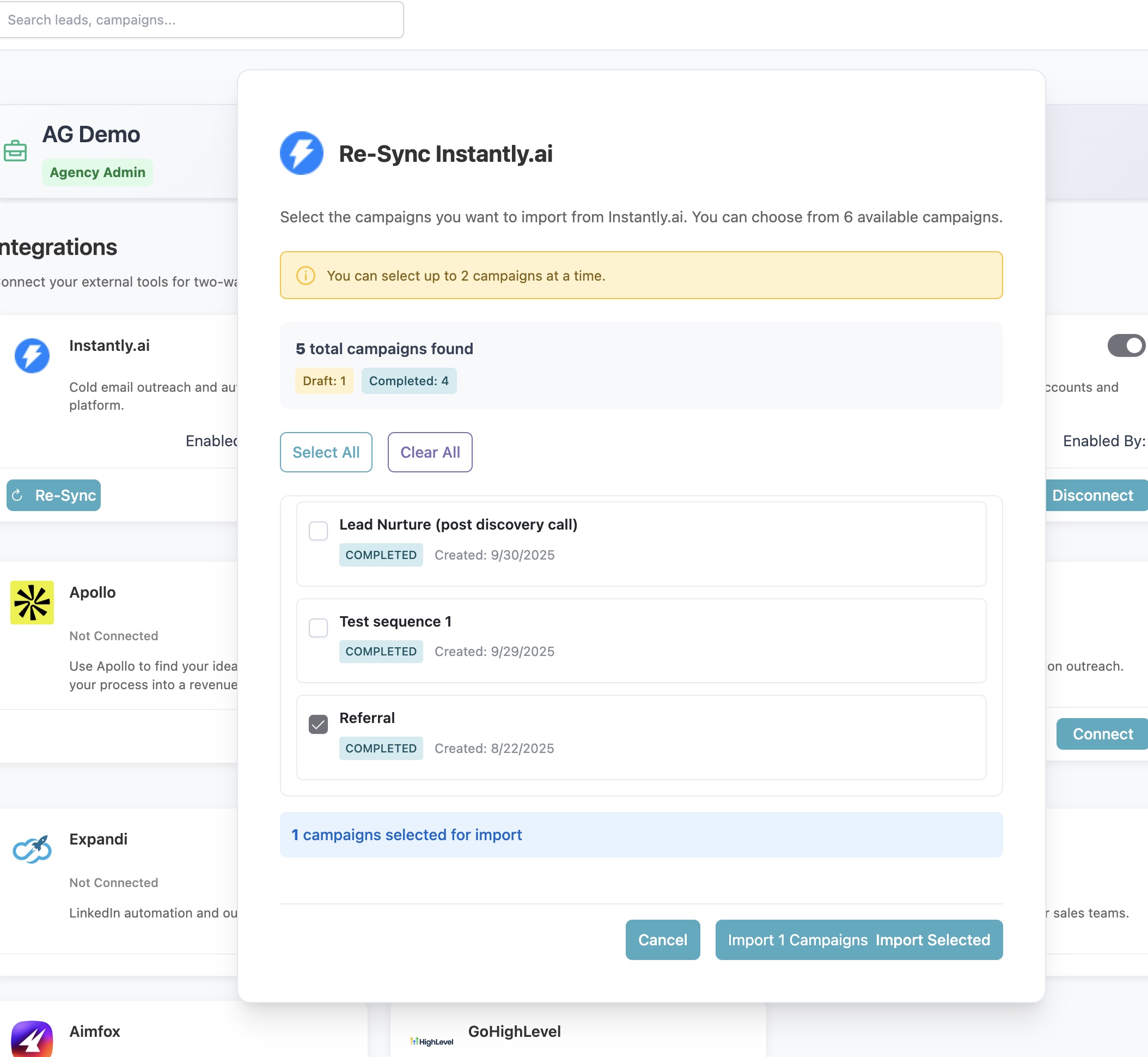The image size is (1148, 1057).
Task: Focus the Search leads, campaigns field
Action: pos(201,20)
